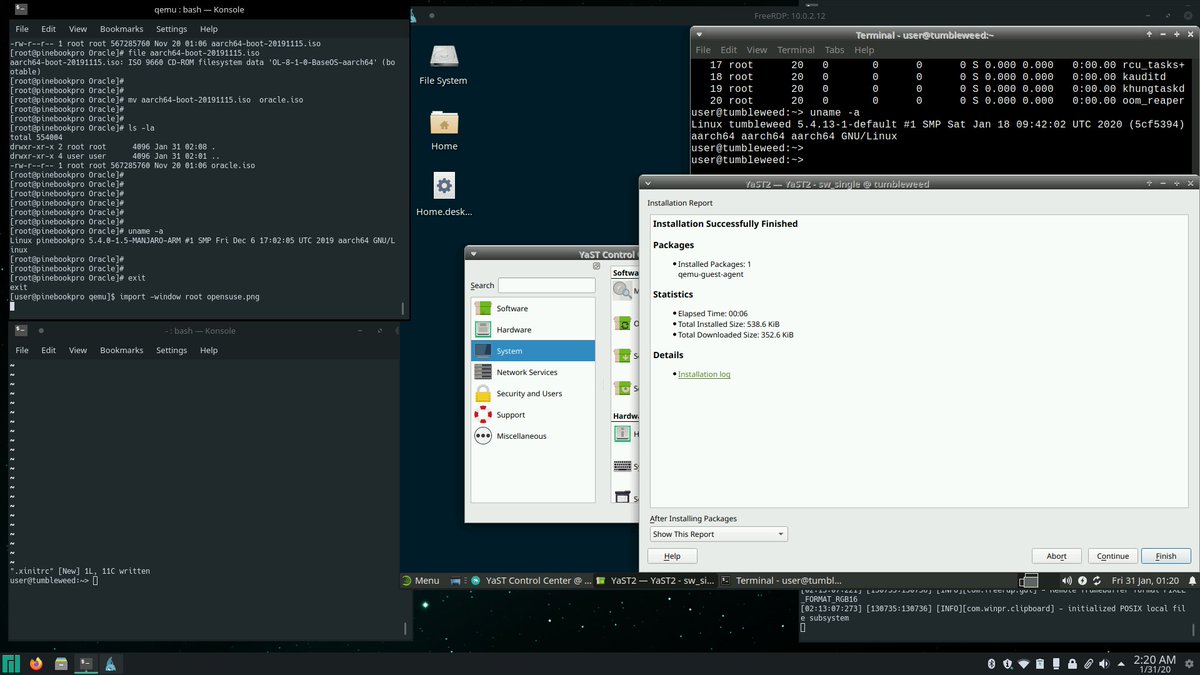
Task: Open the clipboard paperclip tray icon
Action: pyautogui.click(x=1088, y=664)
